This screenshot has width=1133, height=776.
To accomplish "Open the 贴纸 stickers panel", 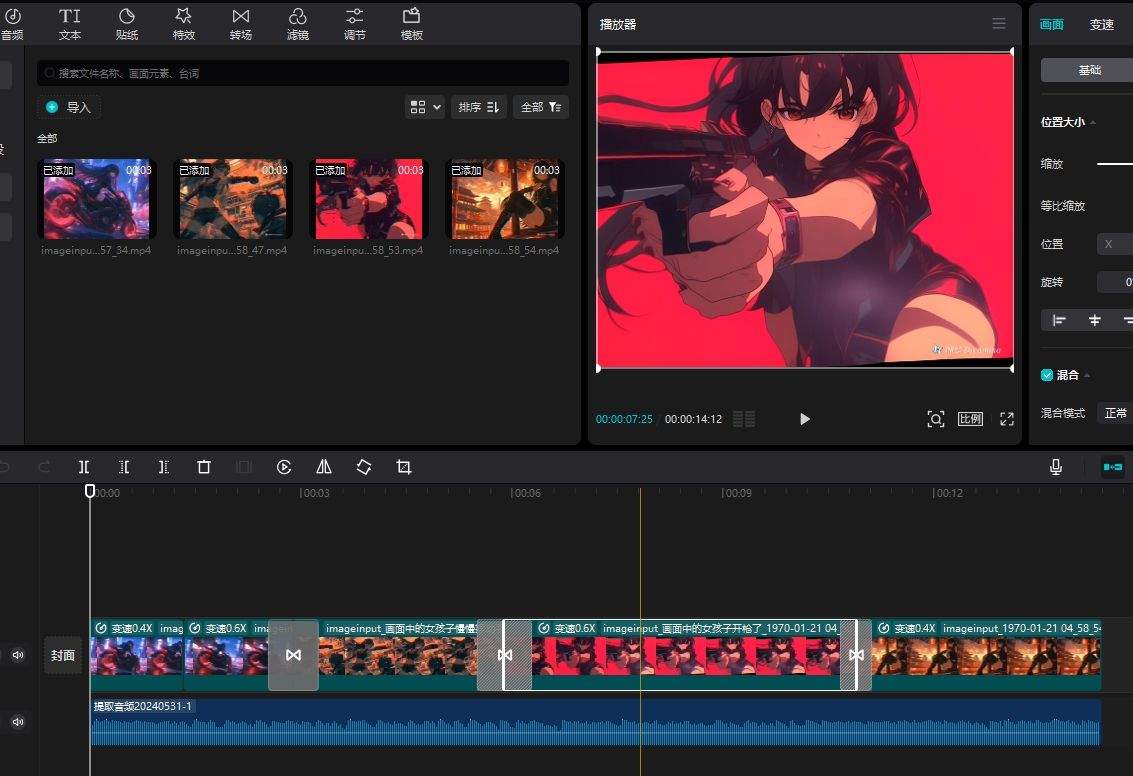I will click(x=127, y=24).
